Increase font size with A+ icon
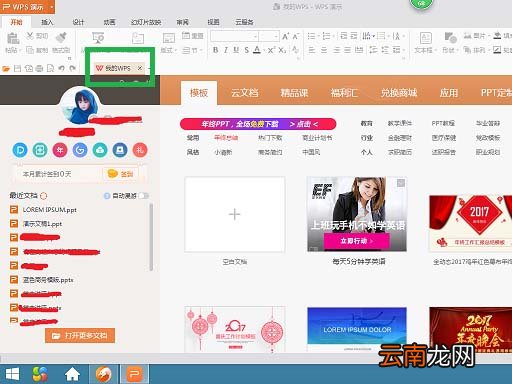Viewport: 512px width, 384px height. point(286,36)
